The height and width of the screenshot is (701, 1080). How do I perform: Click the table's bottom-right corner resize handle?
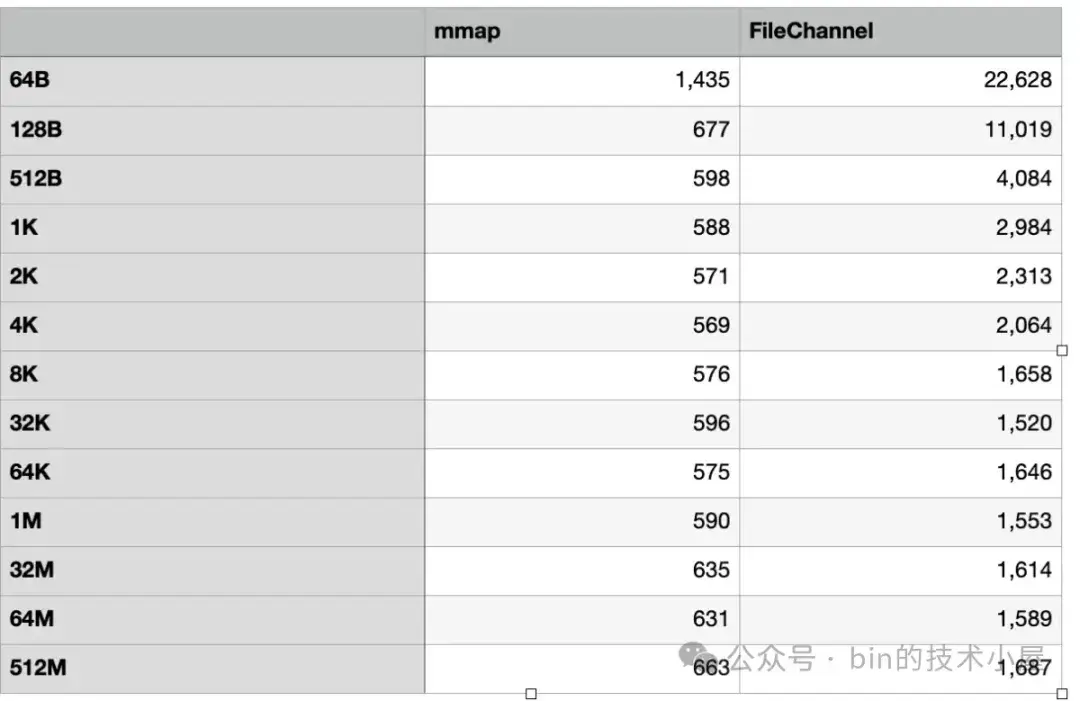click(1062, 693)
